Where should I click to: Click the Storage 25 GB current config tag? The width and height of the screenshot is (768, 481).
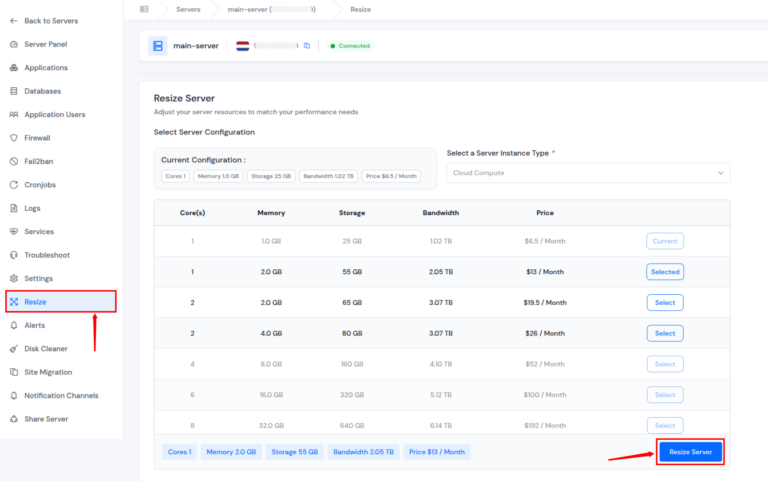pos(271,176)
